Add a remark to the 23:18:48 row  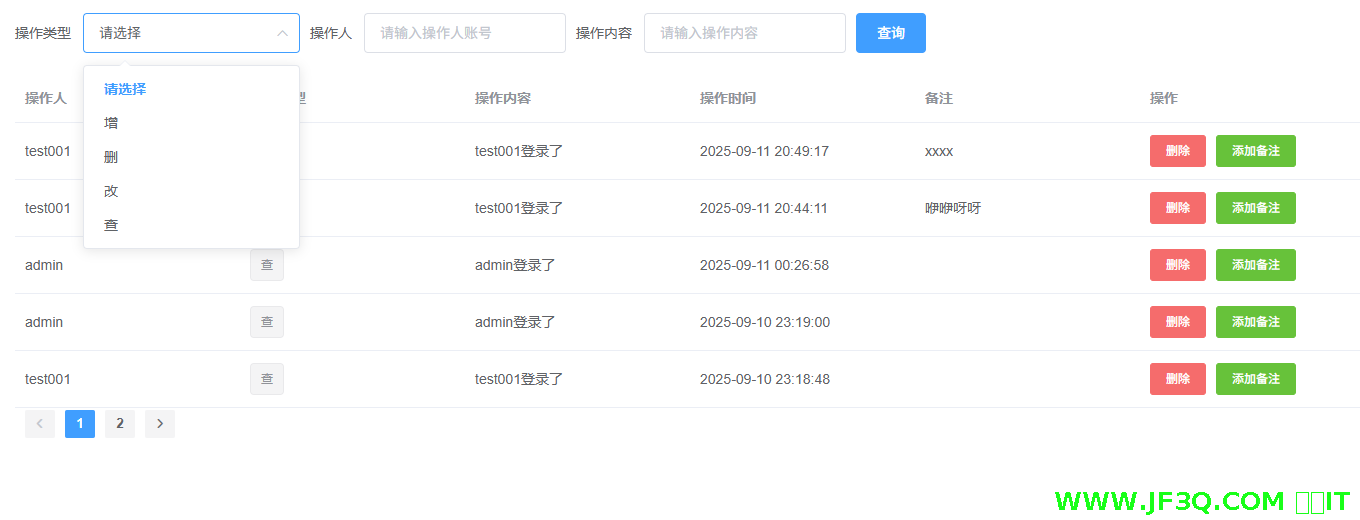[x=1255, y=379]
